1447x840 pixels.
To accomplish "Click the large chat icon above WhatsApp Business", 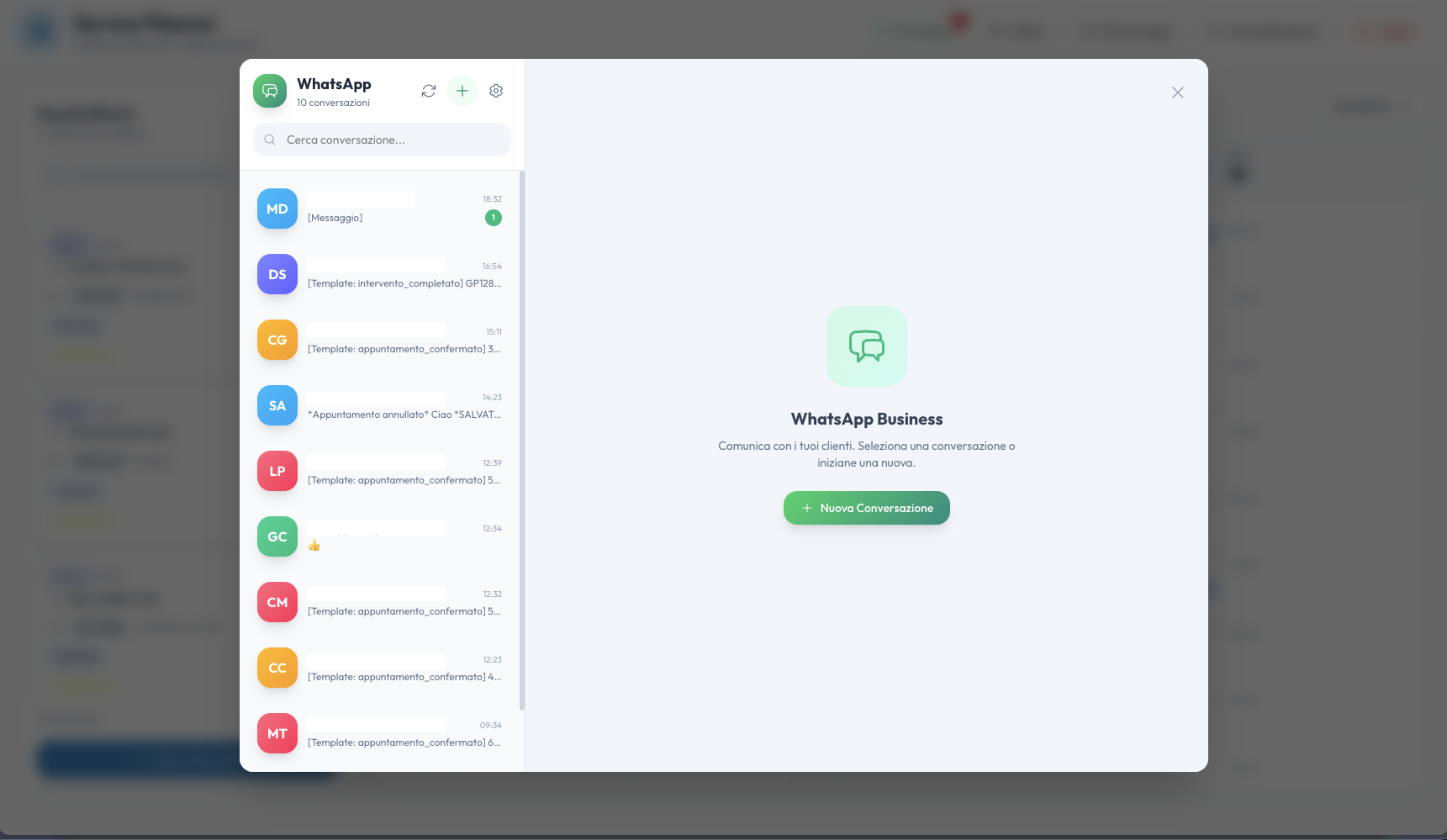I will [x=866, y=346].
